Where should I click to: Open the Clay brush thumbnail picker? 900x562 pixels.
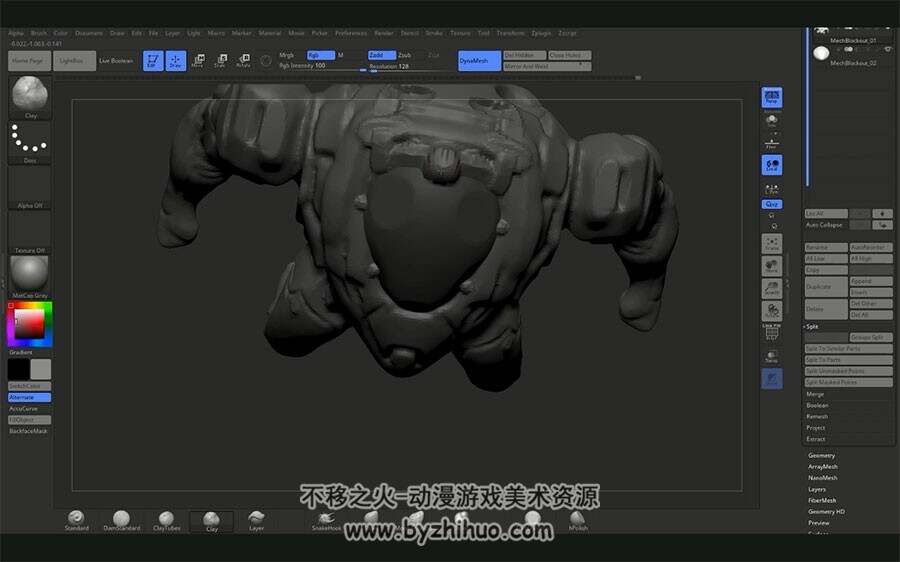[x=30, y=97]
